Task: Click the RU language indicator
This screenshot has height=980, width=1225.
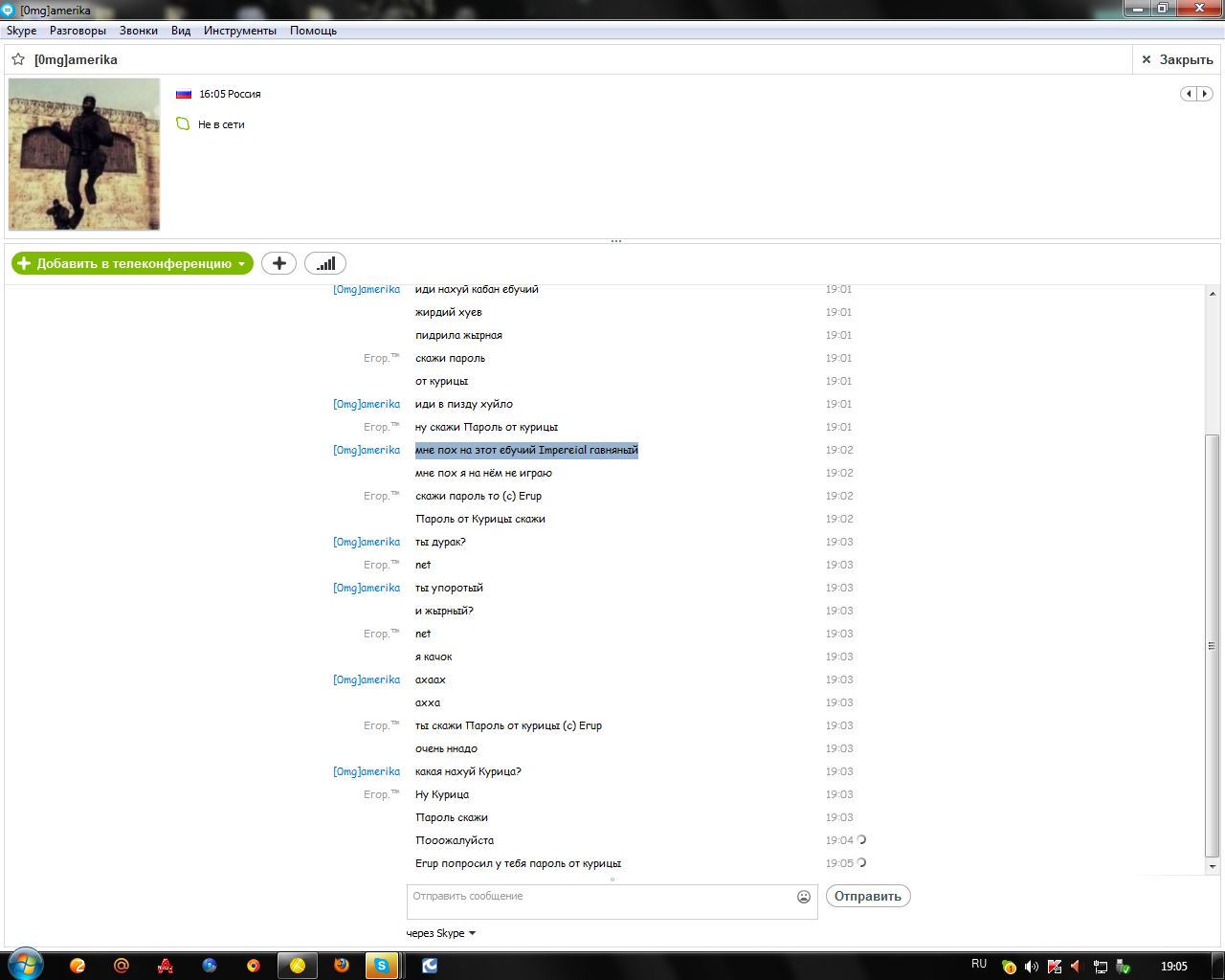Action: tap(979, 964)
